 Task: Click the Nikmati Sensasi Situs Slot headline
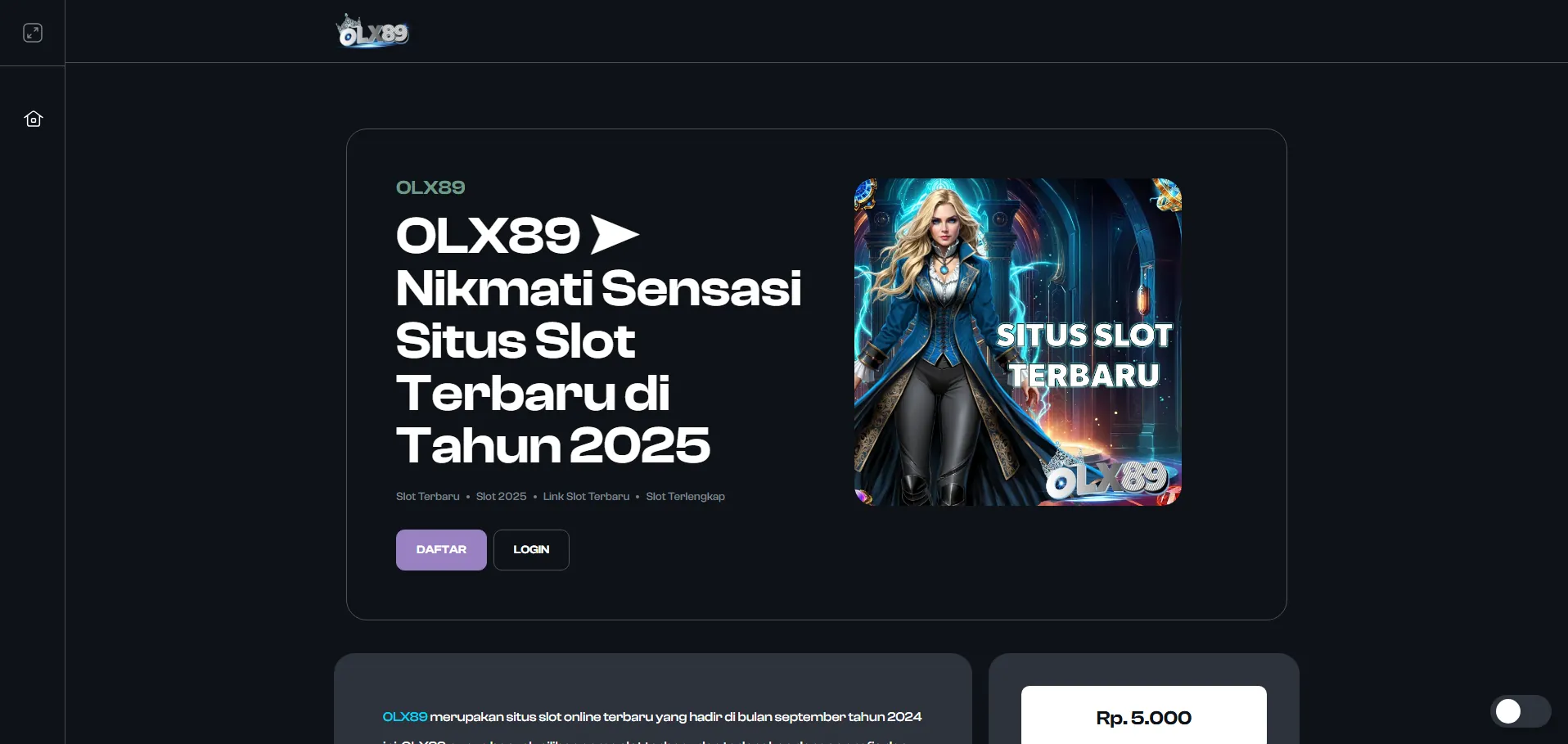tap(597, 314)
